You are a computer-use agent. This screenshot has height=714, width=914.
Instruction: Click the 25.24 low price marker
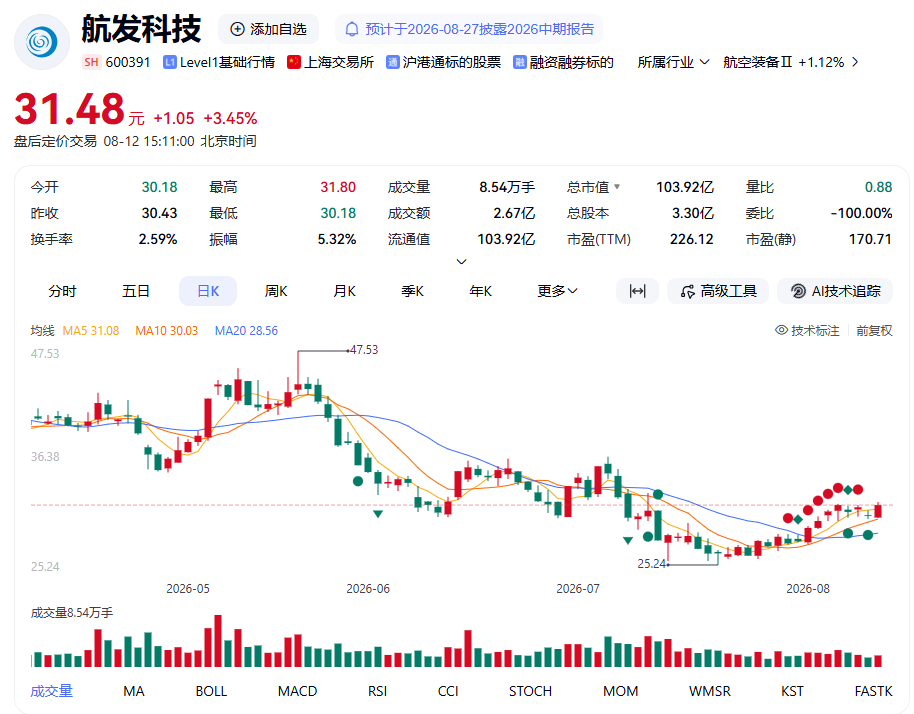pyautogui.click(x=652, y=564)
